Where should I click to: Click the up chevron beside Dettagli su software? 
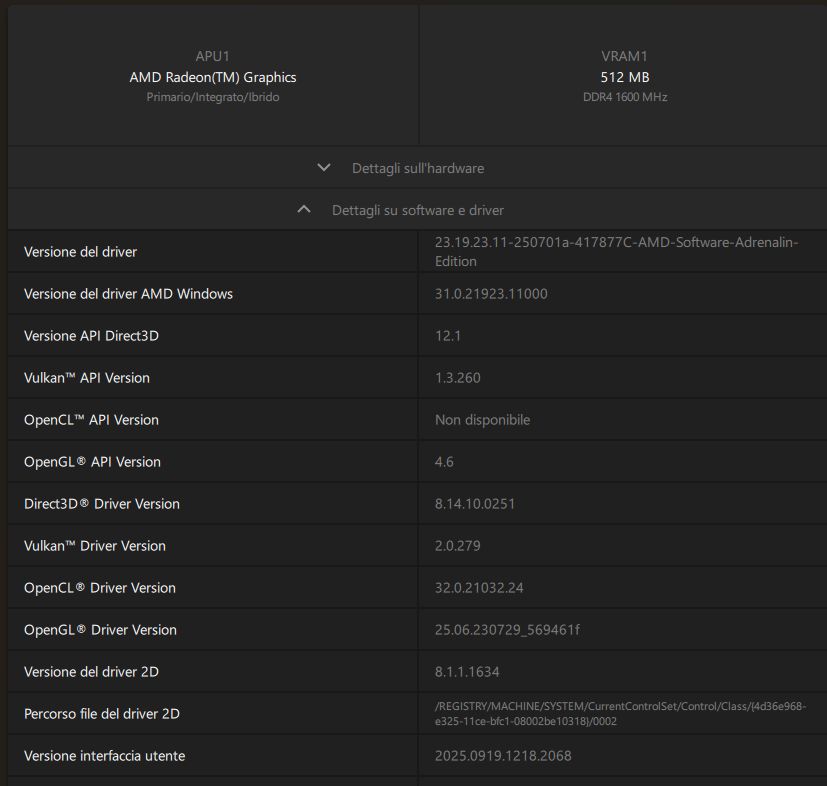[304, 210]
